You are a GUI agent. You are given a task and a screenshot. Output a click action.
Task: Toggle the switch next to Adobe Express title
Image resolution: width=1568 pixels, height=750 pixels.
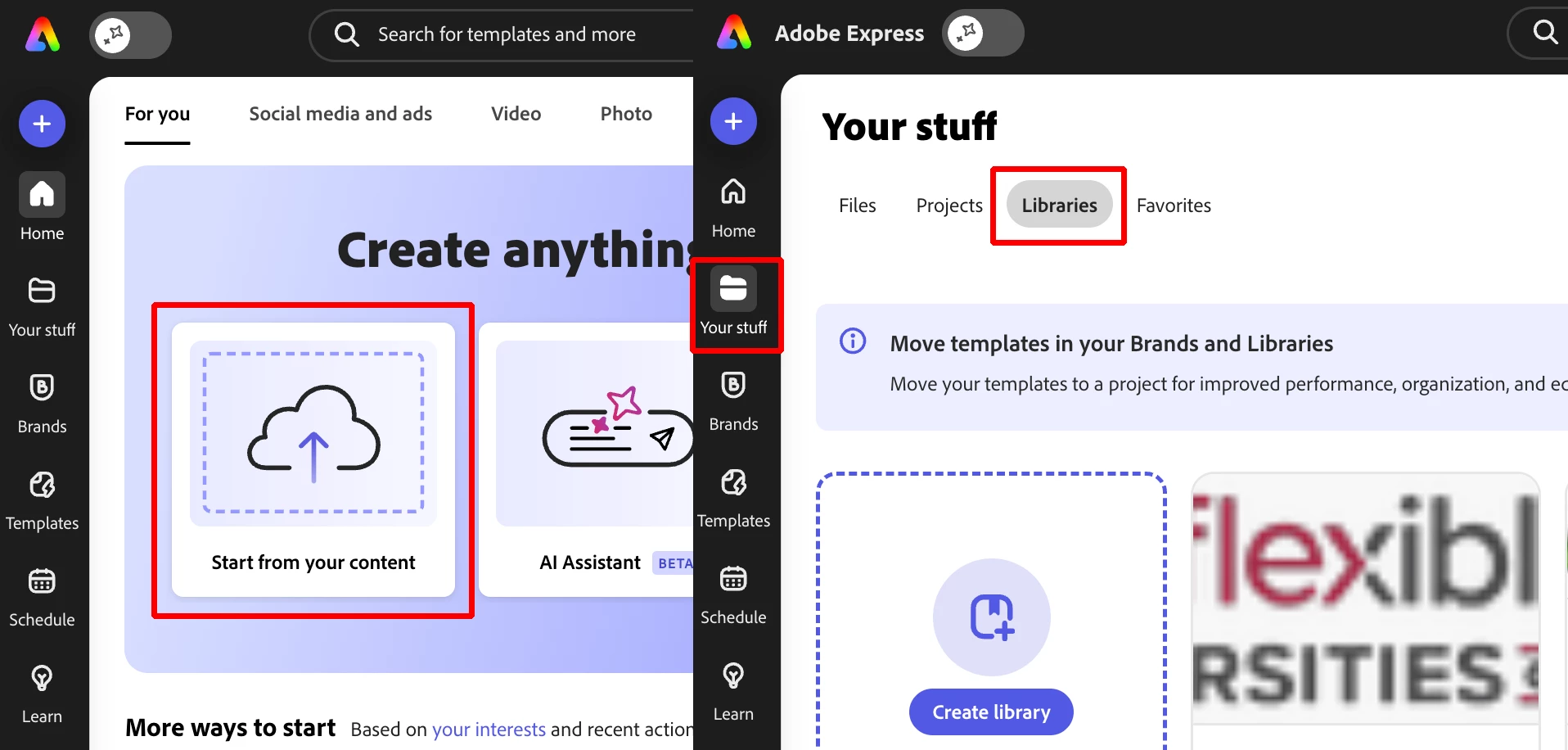click(x=983, y=33)
